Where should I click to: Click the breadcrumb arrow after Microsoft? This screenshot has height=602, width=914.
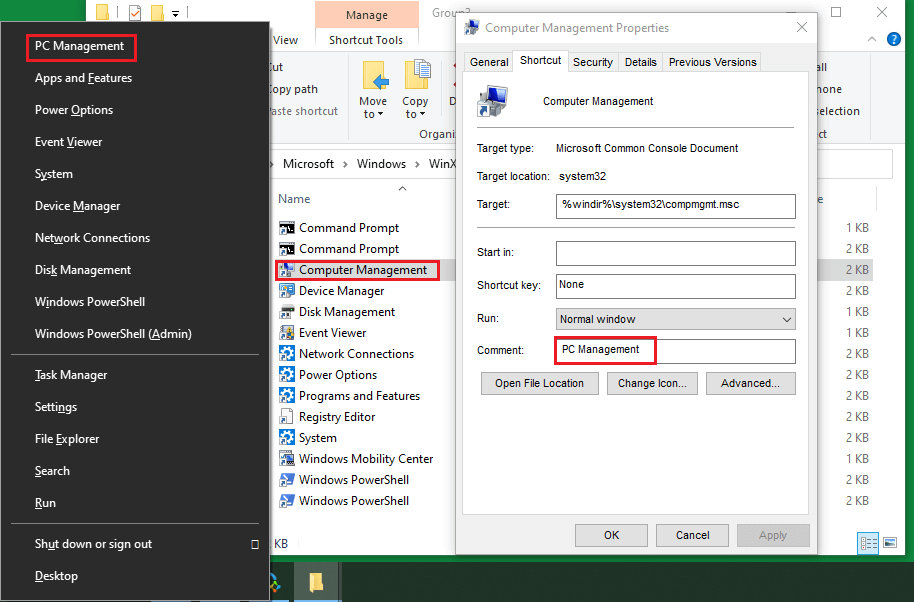tap(346, 164)
